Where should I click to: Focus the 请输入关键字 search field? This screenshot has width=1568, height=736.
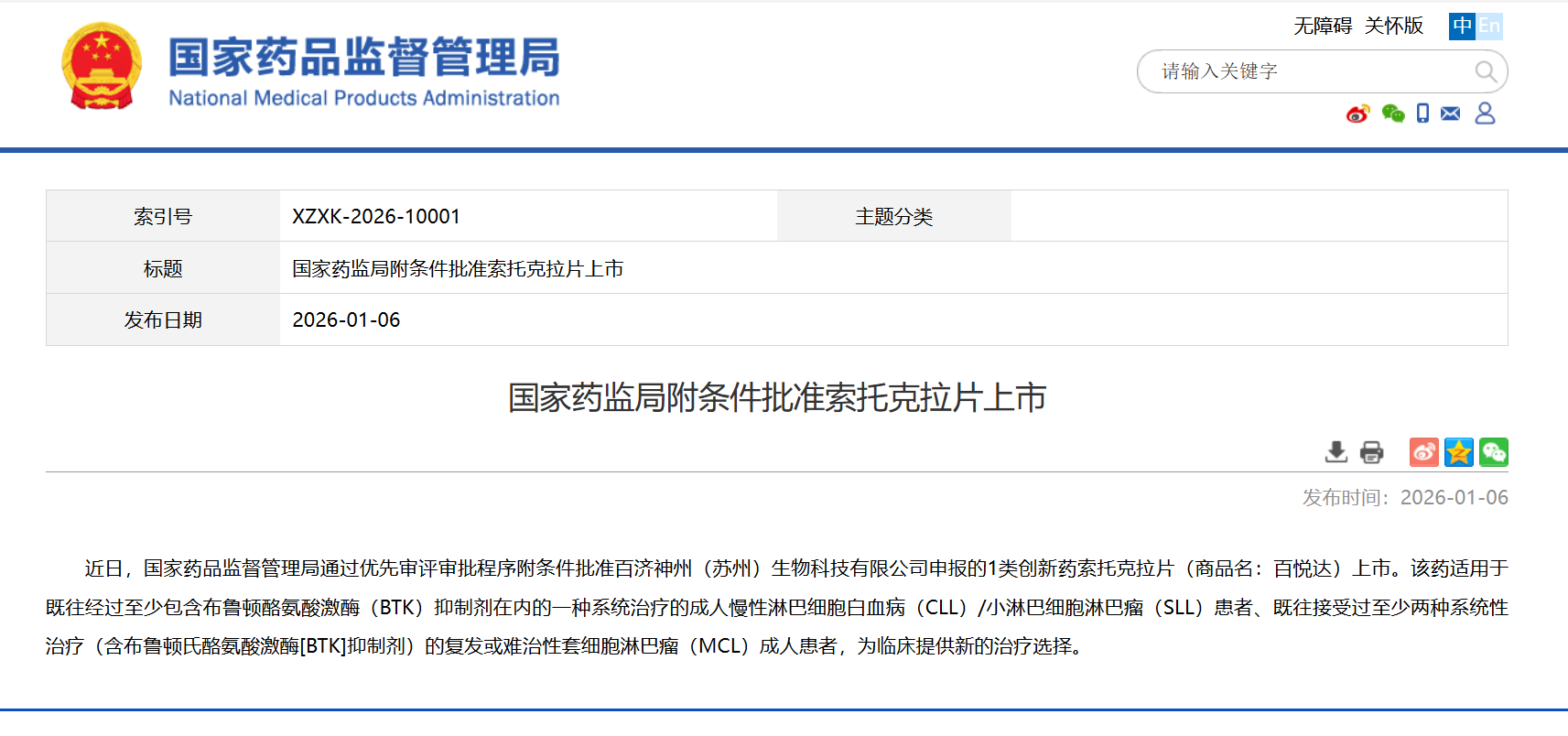pyautogui.click(x=1309, y=71)
